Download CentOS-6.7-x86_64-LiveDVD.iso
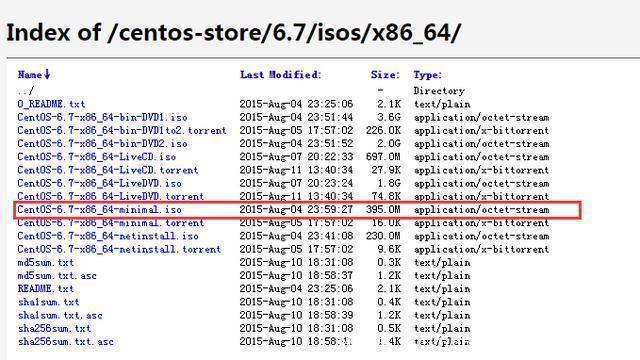This screenshot has width=640, height=360. pyautogui.click(x=100, y=183)
